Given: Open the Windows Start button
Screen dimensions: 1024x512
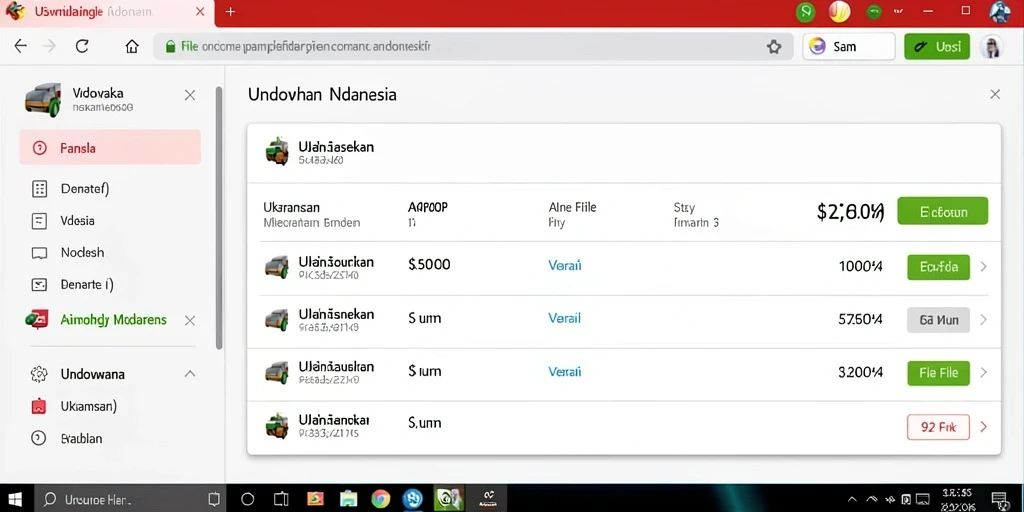Looking at the screenshot, I should pos(15,500).
